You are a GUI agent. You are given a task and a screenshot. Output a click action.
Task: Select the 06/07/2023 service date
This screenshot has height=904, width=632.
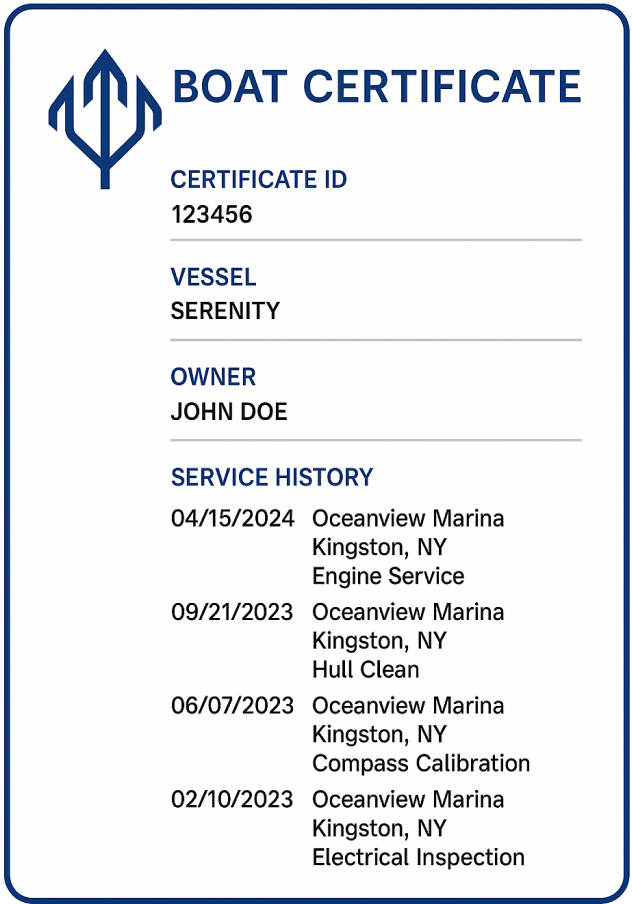click(232, 706)
